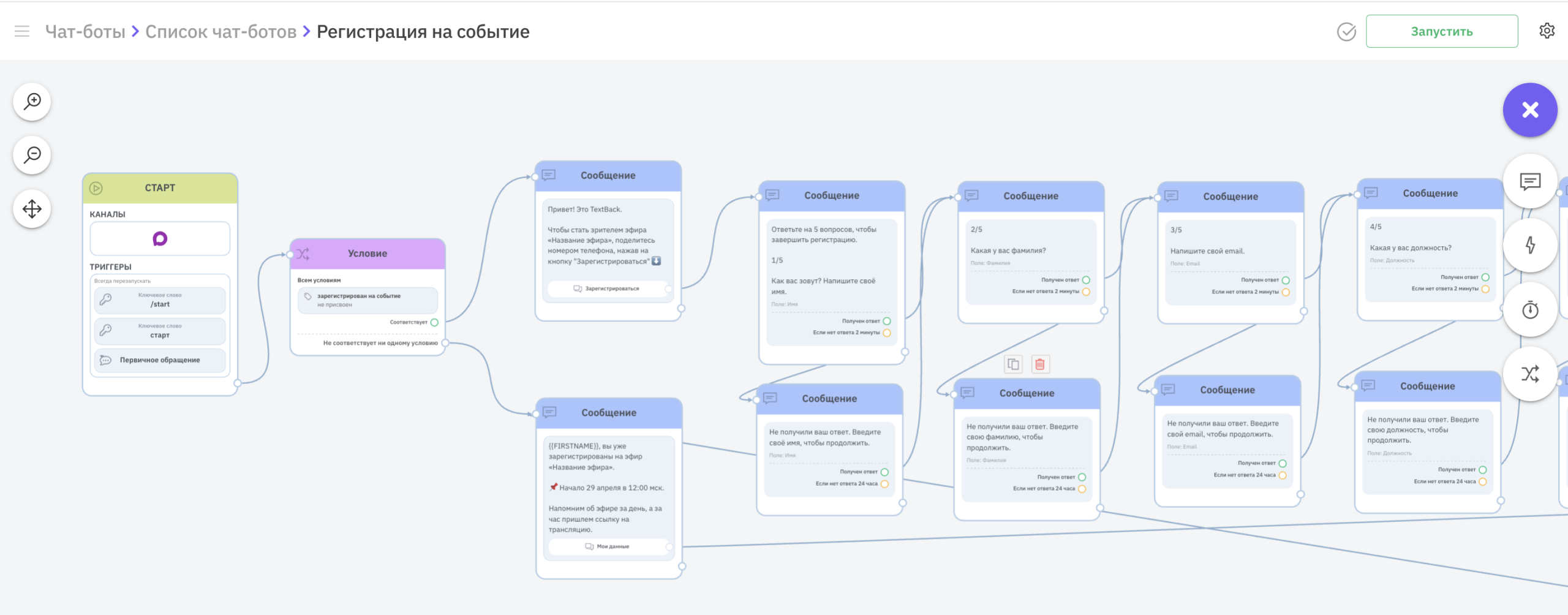Click Если нет ответа 2 минуты in 1/5 block
This screenshot has width=1568, height=615.
coord(886,333)
